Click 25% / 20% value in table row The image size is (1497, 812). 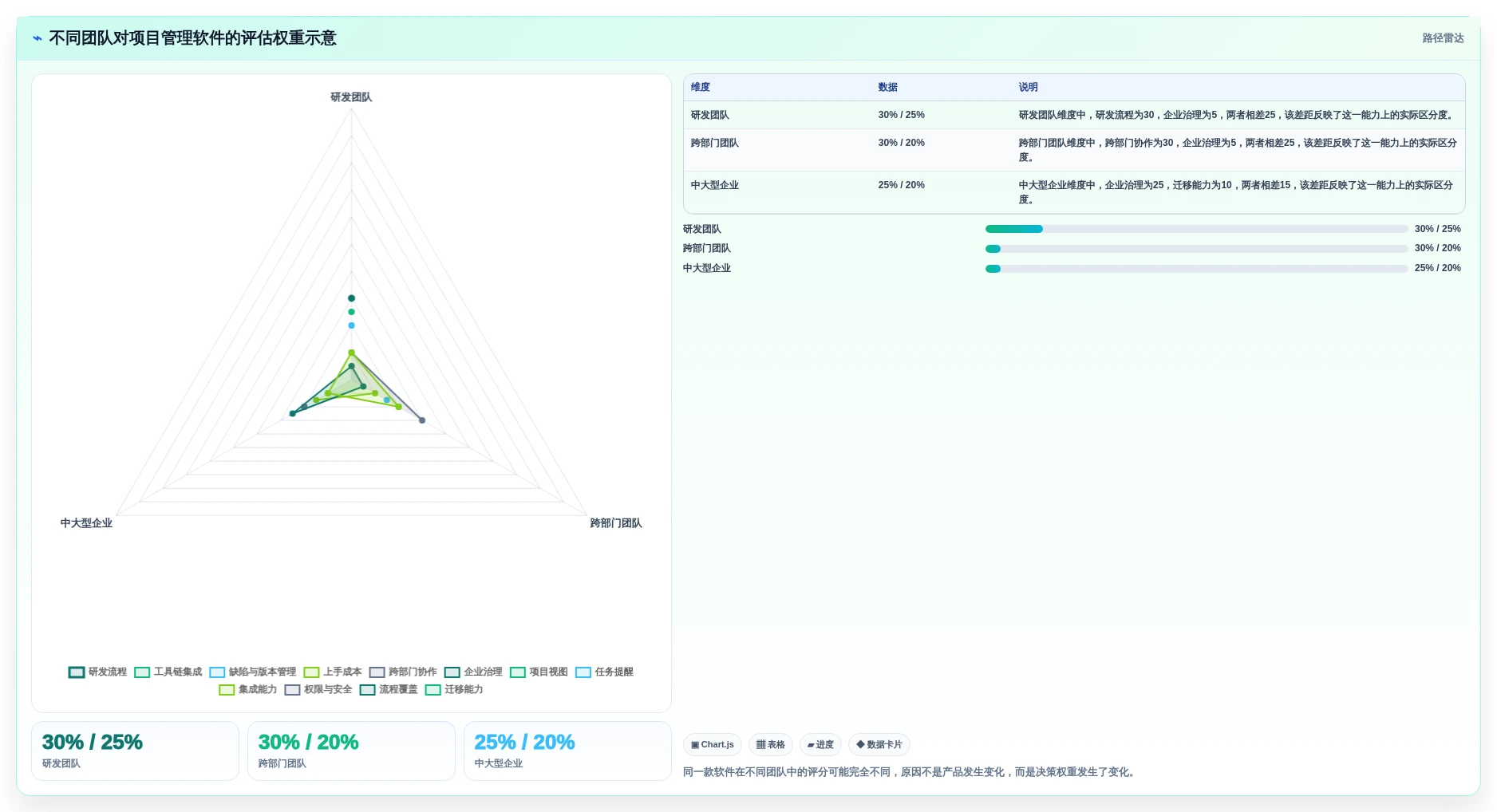tap(901, 185)
